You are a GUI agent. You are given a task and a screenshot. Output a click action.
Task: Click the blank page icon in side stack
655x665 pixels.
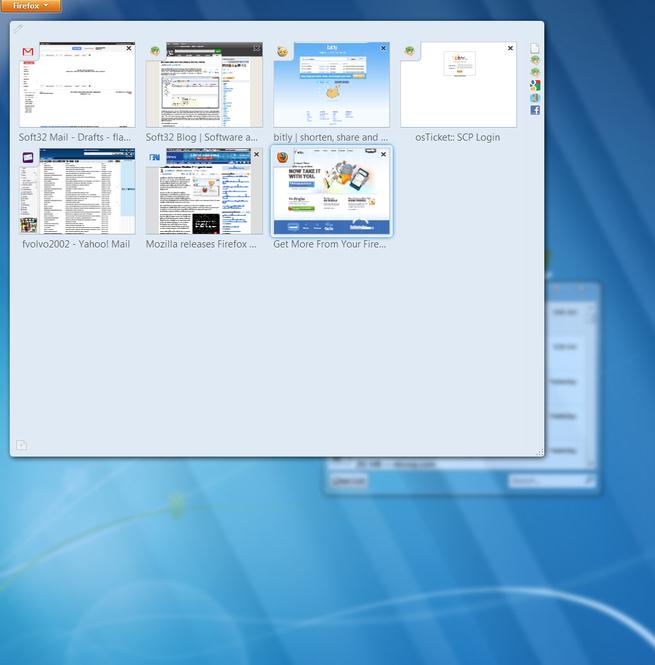(535, 48)
